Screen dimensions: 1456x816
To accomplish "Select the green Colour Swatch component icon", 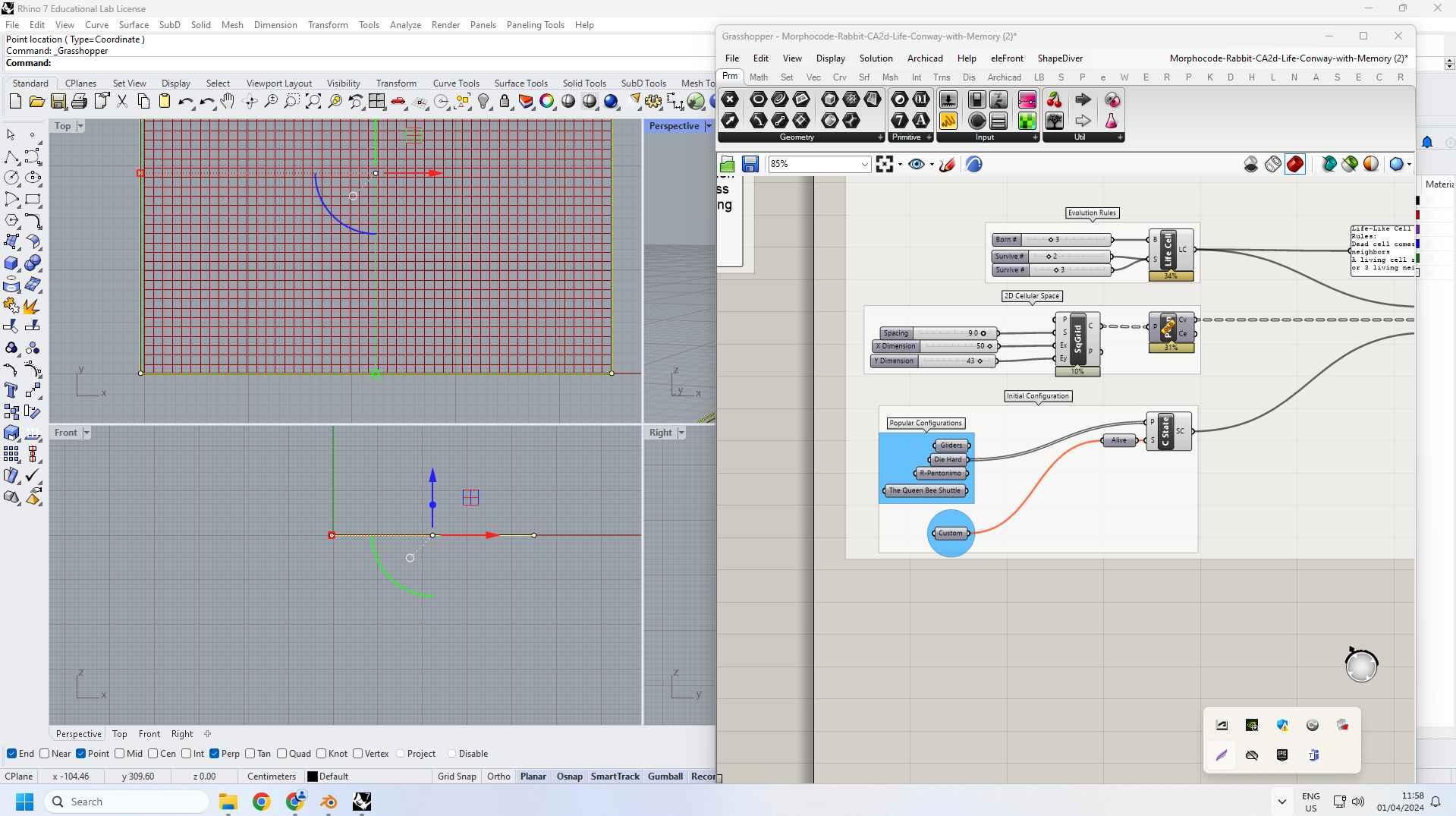I will [1027, 121].
